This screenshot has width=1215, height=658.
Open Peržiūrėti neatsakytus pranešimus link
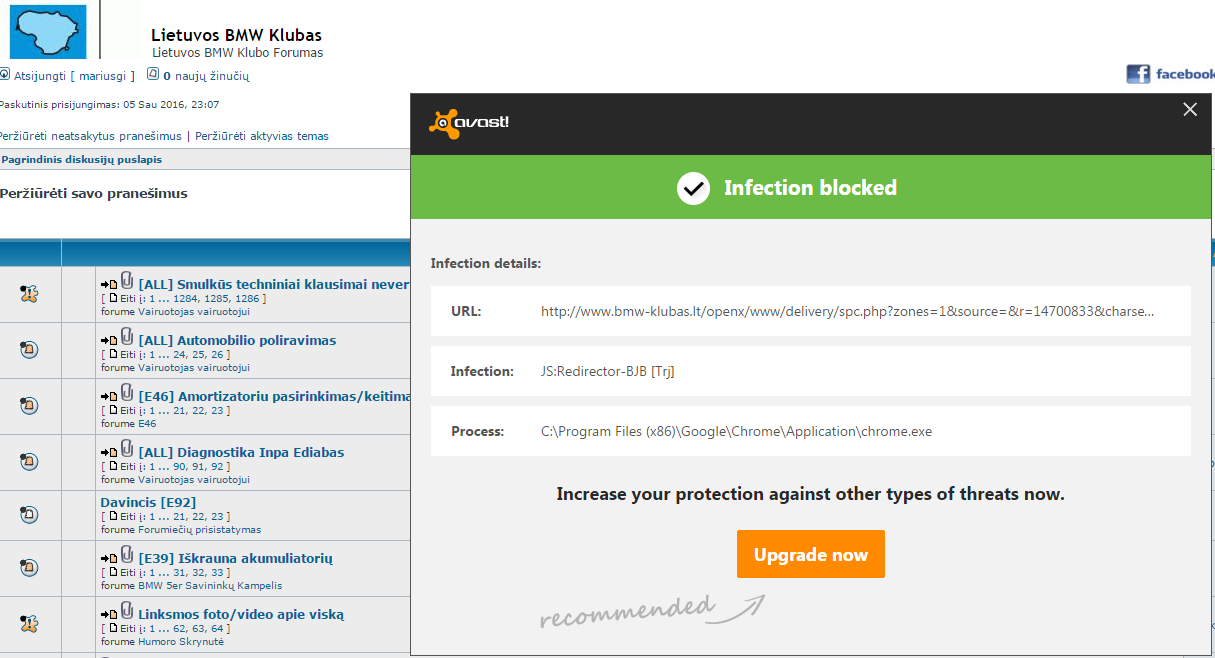(x=90, y=136)
